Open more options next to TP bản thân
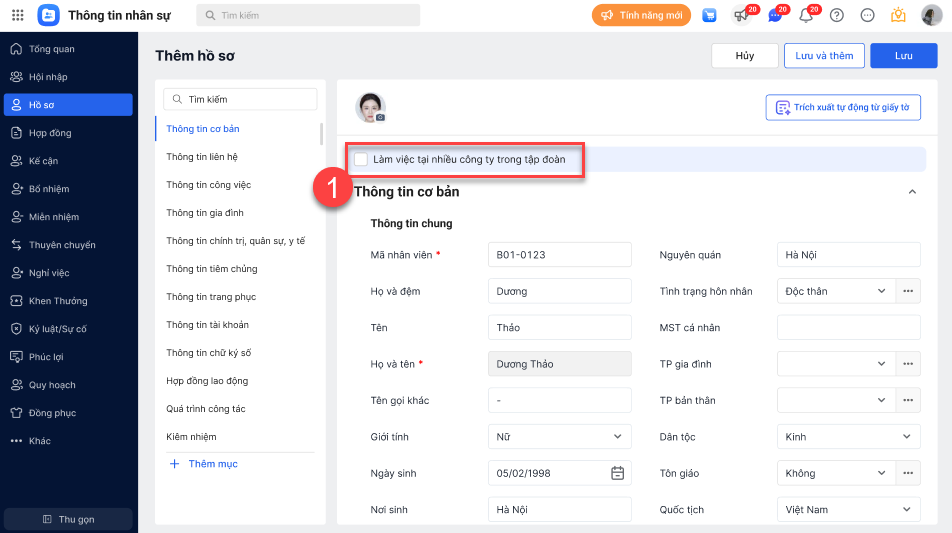 point(908,400)
